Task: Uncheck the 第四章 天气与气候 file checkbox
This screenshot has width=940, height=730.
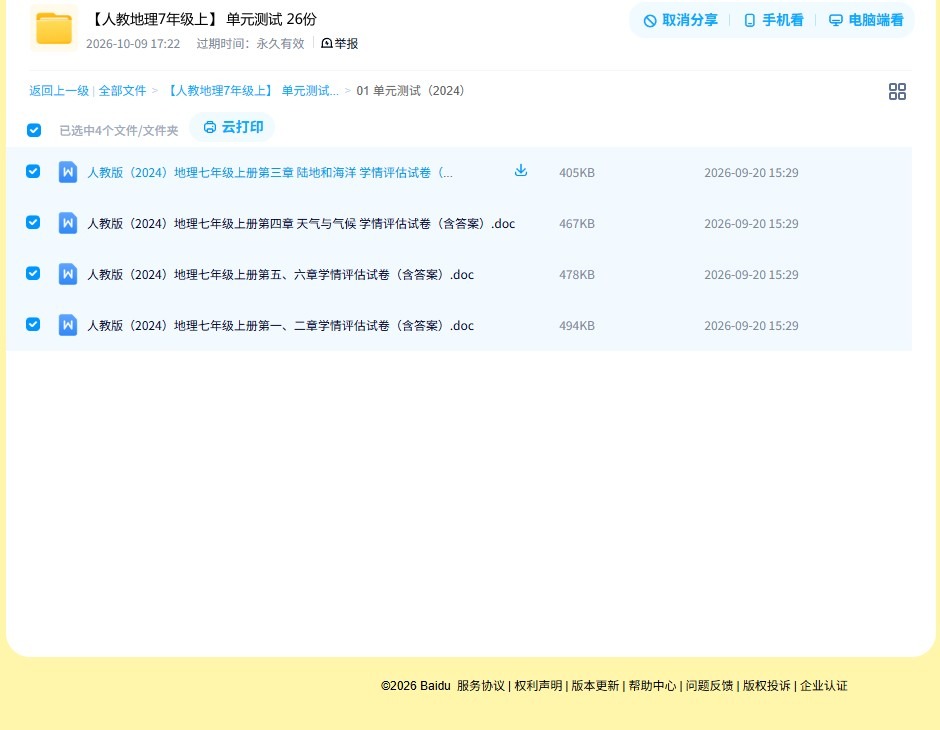Action: click(x=33, y=222)
